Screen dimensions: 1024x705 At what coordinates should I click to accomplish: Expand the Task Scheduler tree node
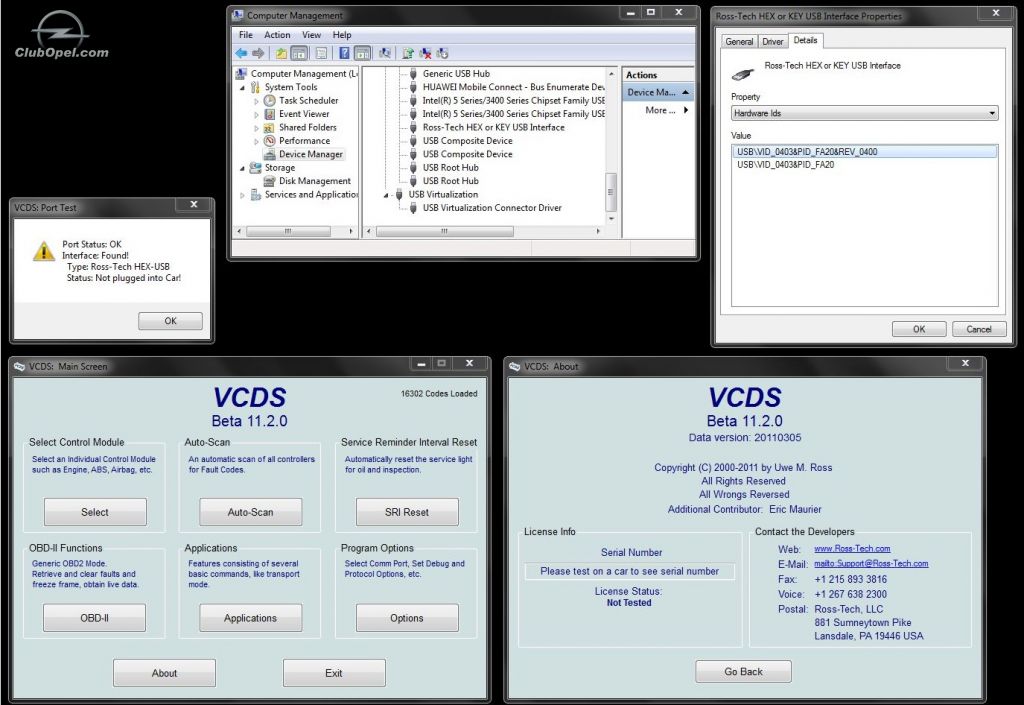click(257, 101)
